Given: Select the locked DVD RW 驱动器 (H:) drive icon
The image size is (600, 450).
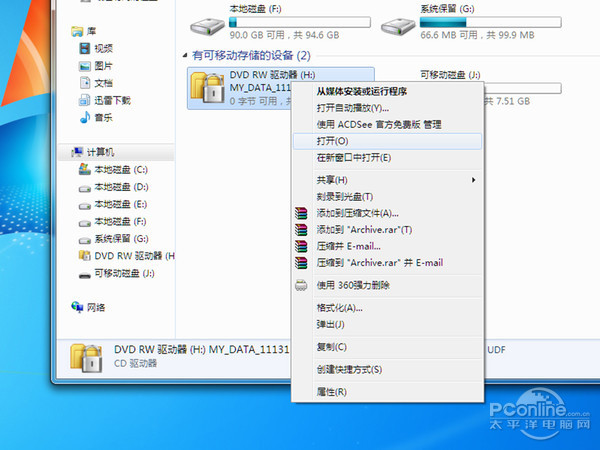Looking at the screenshot, I should pos(207,88).
